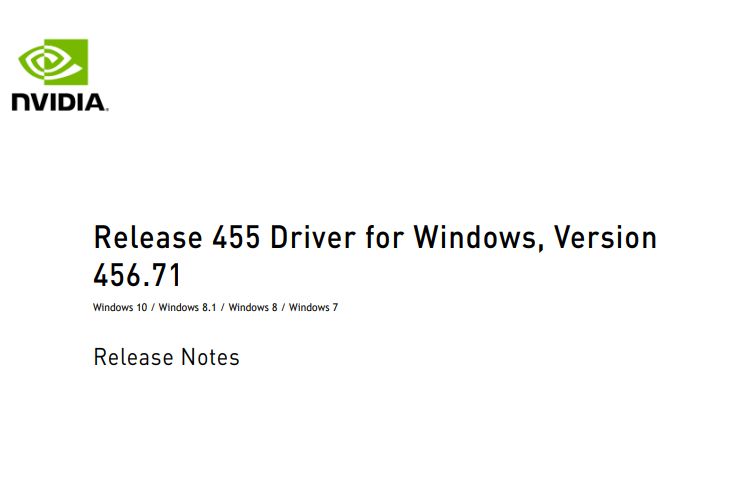
Task: Select the word "for" in the title
Action: coord(384,237)
